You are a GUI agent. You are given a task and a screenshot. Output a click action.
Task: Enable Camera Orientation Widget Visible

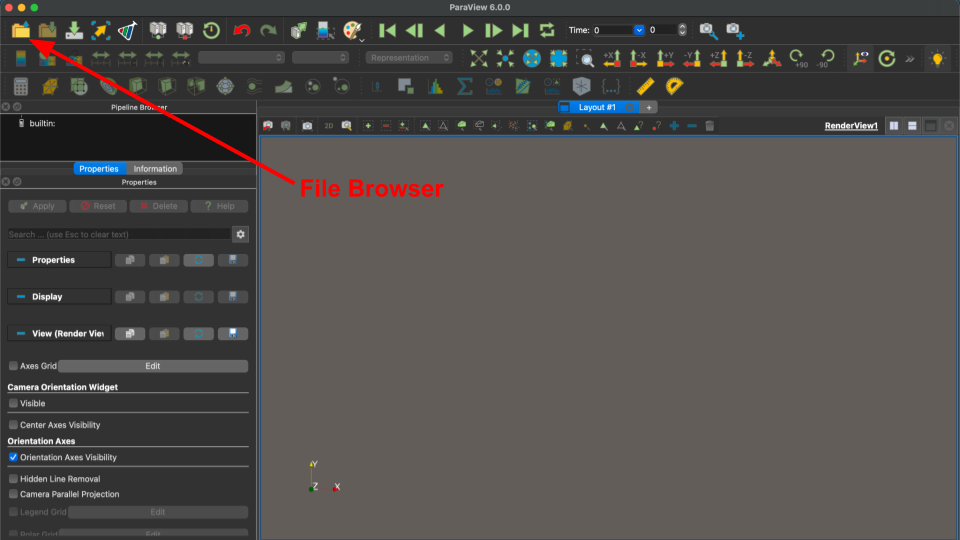(13, 403)
